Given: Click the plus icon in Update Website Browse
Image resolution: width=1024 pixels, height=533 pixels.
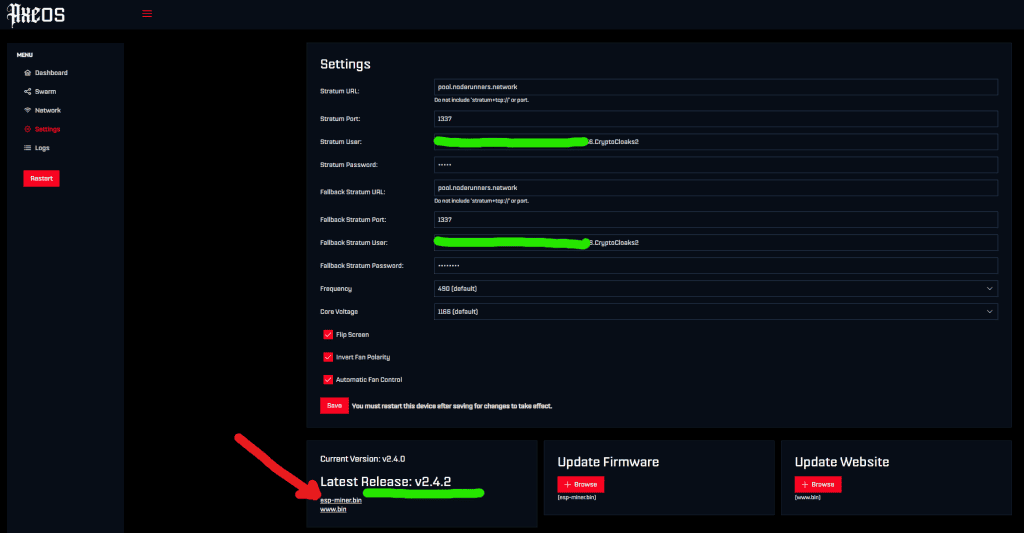Looking at the screenshot, I should (805, 485).
